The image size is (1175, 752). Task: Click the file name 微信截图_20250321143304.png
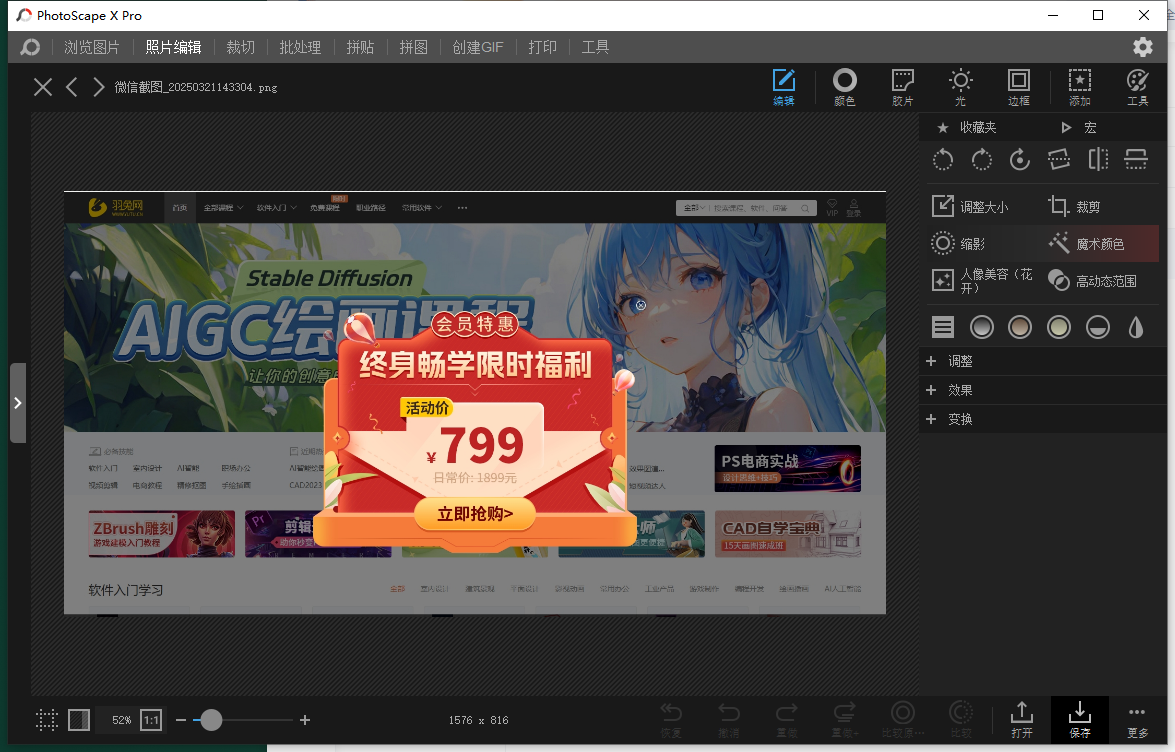pyautogui.click(x=196, y=88)
